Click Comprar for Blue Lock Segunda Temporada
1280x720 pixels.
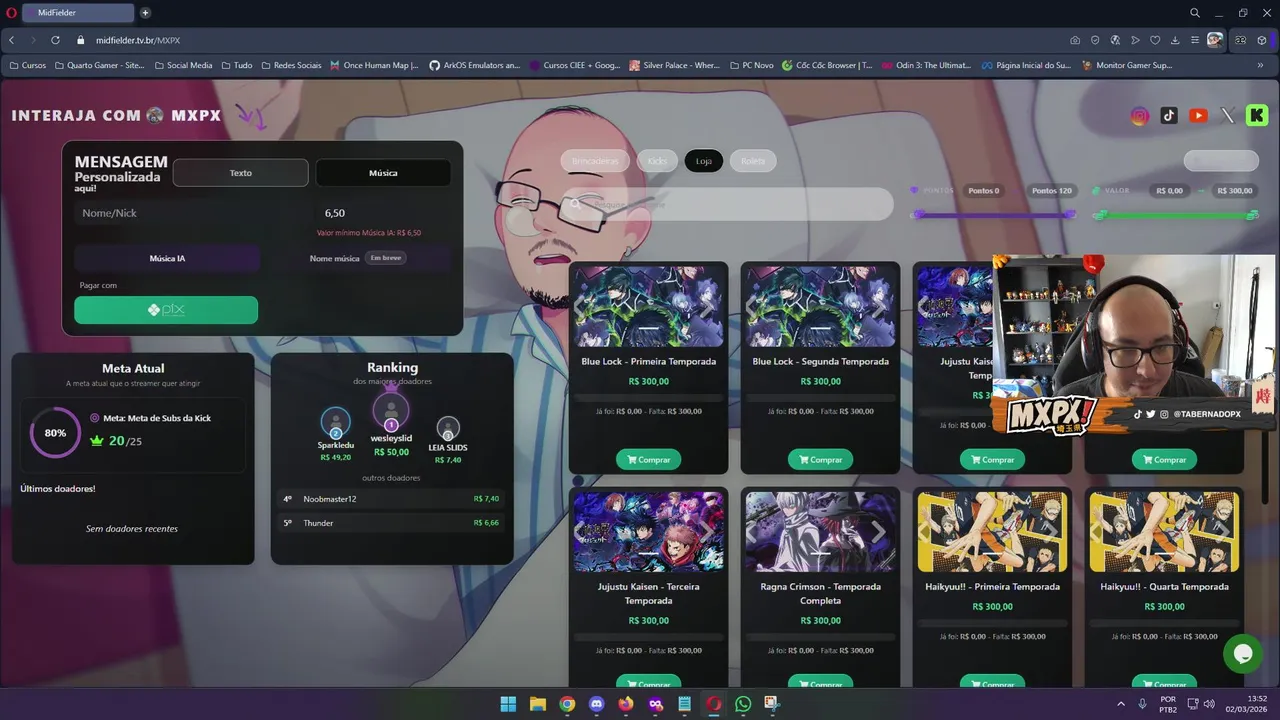pos(820,459)
